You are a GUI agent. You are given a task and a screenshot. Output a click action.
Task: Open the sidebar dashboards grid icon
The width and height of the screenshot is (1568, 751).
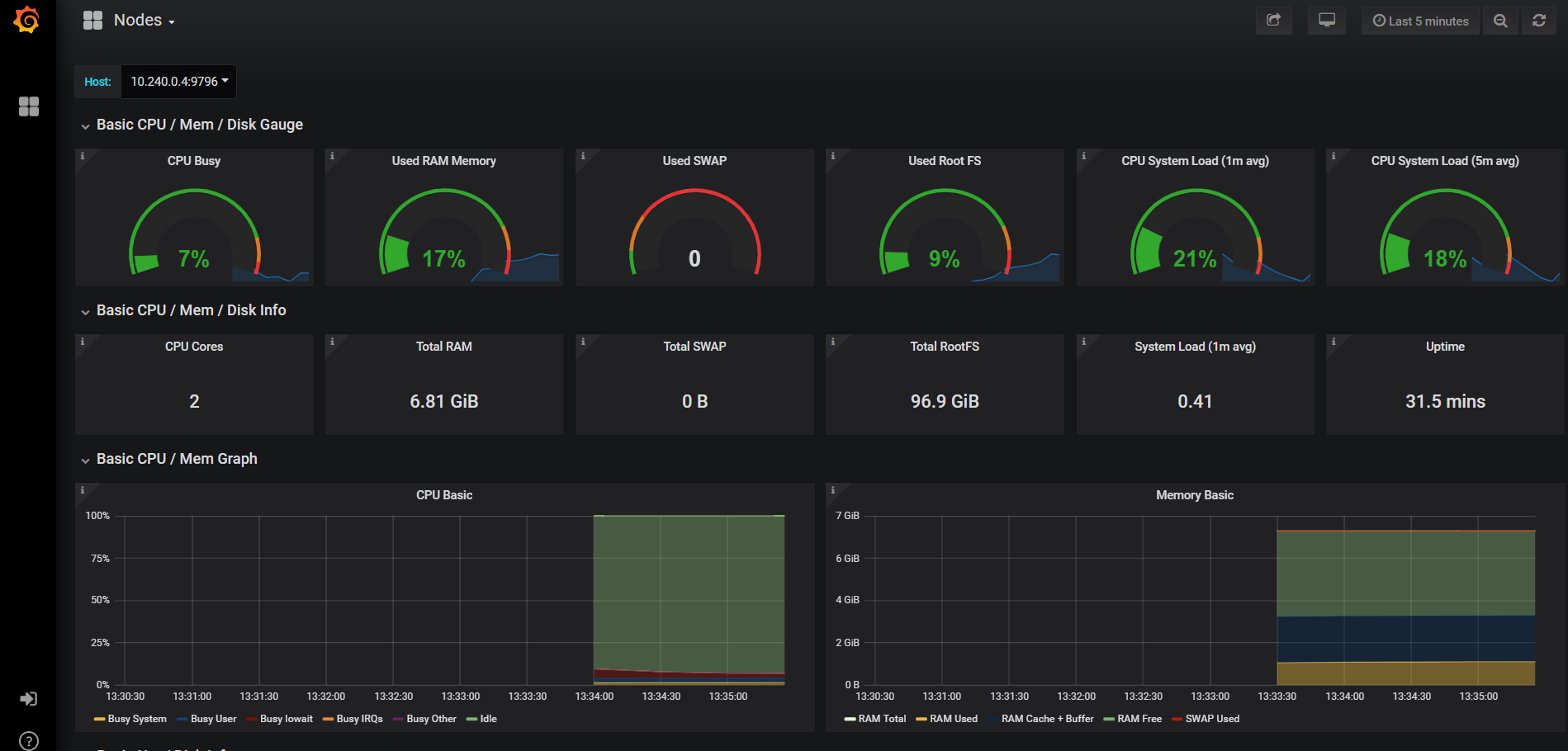point(29,106)
